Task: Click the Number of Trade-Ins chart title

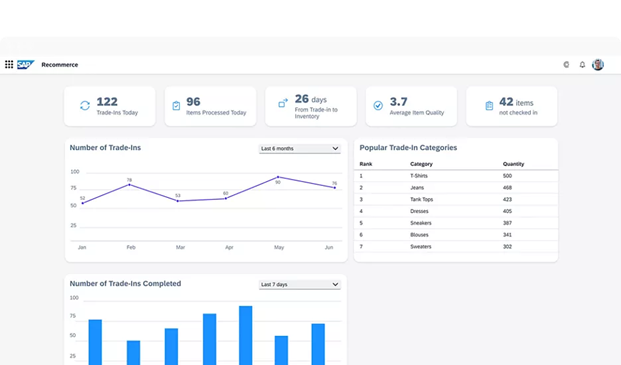Action: point(105,148)
